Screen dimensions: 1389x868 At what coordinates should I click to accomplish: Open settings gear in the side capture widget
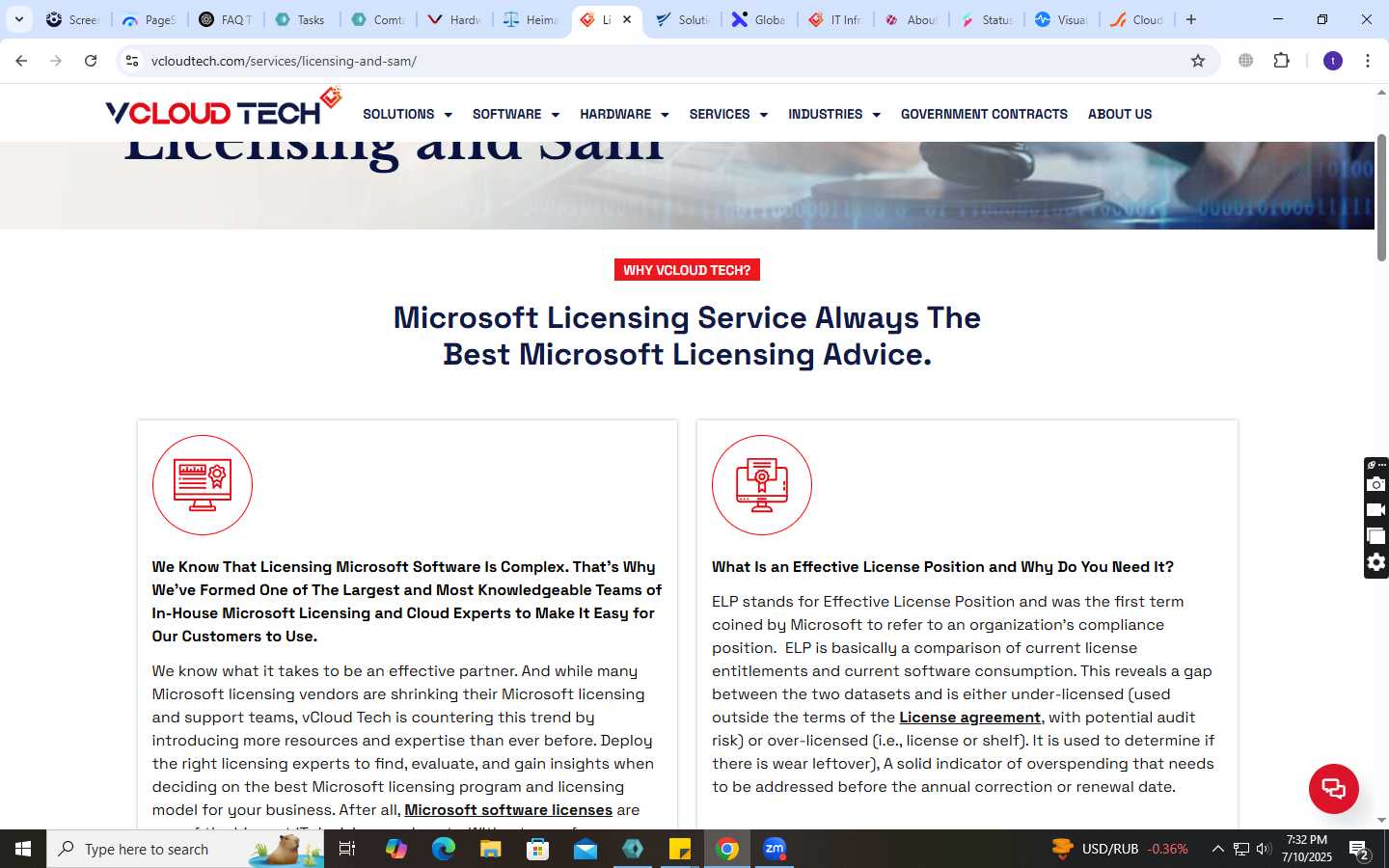coord(1376,562)
